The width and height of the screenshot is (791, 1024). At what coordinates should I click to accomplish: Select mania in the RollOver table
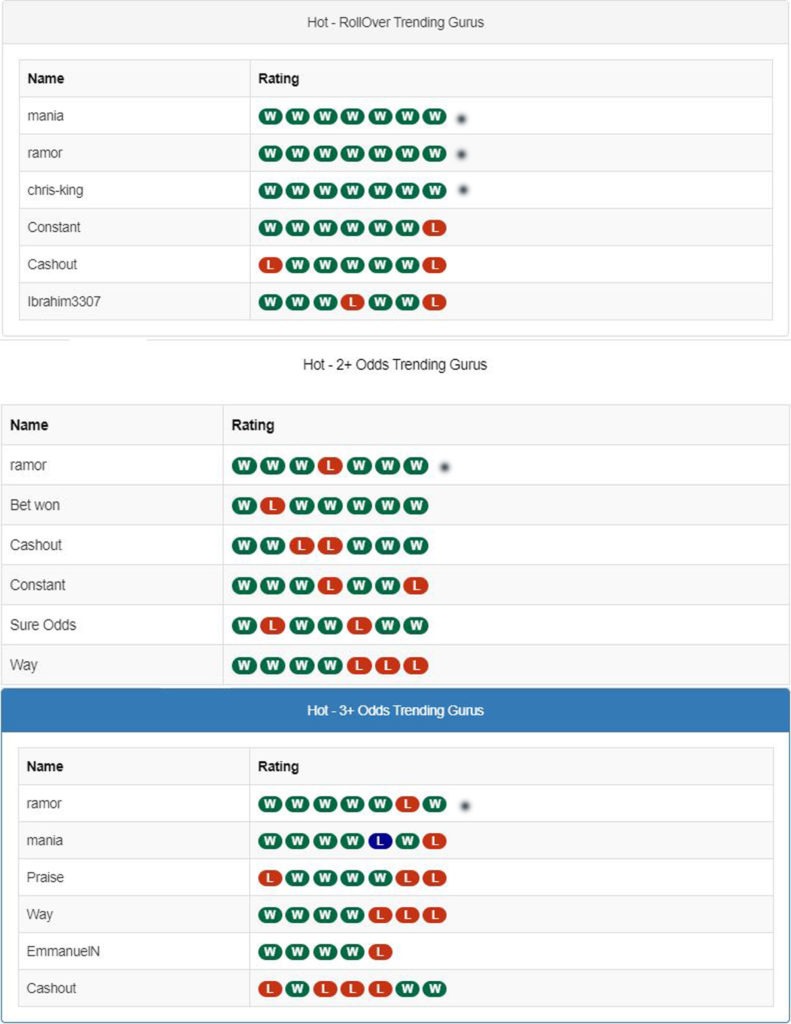click(46, 116)
